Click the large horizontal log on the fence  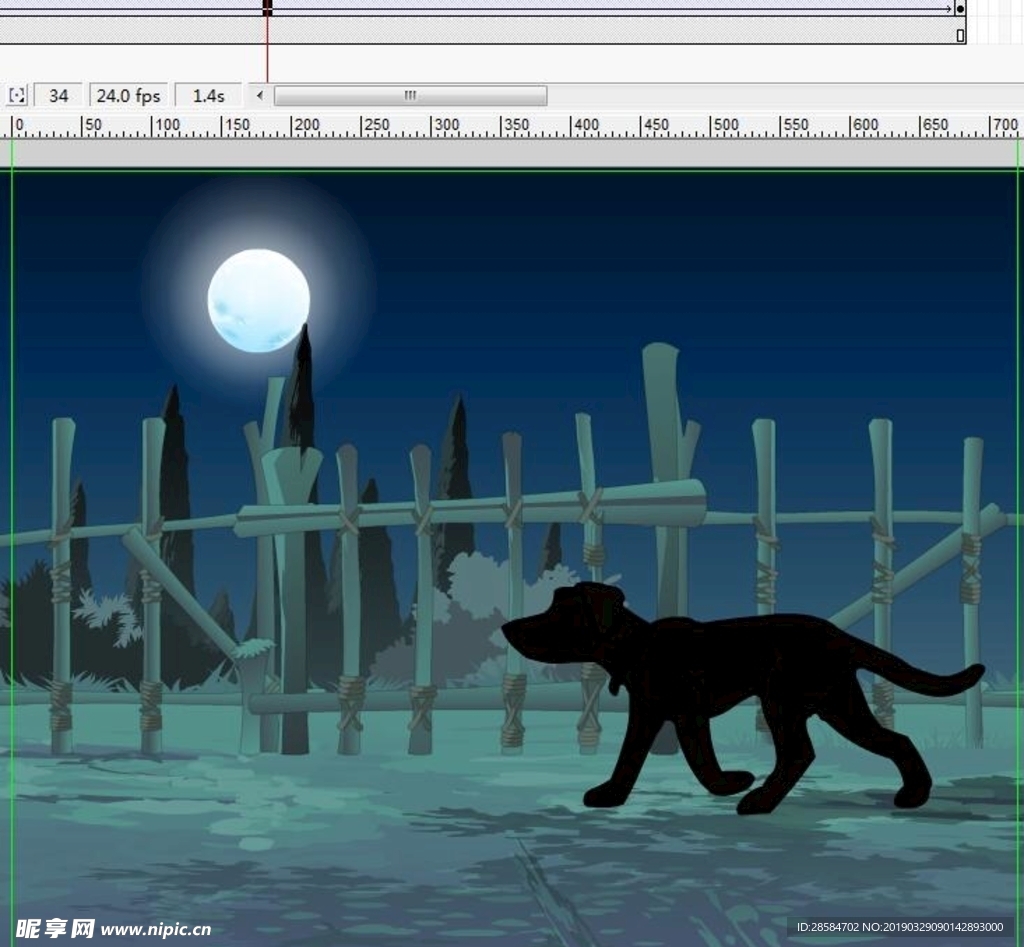pyautogui.click(x=470, y=508)
